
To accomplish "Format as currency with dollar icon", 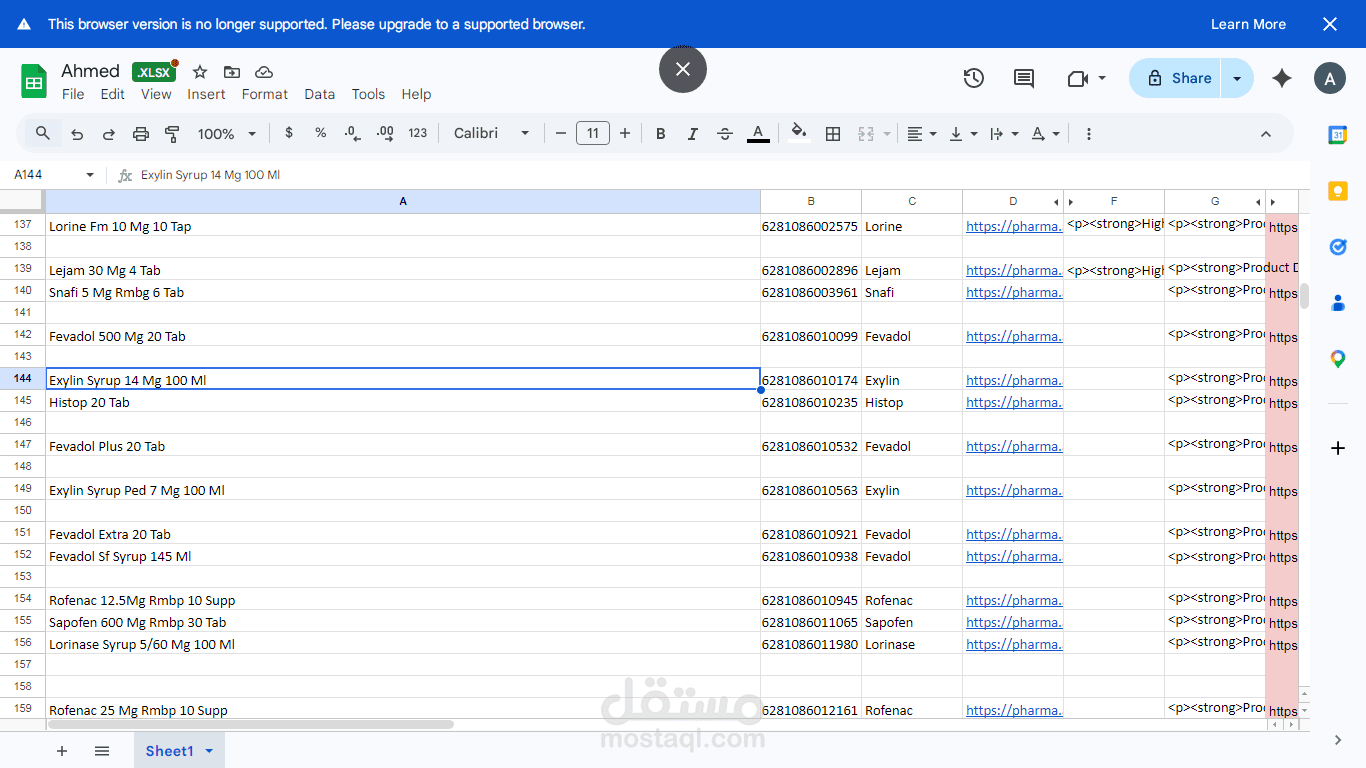I will pyautogui.click(x=289, y=133).
